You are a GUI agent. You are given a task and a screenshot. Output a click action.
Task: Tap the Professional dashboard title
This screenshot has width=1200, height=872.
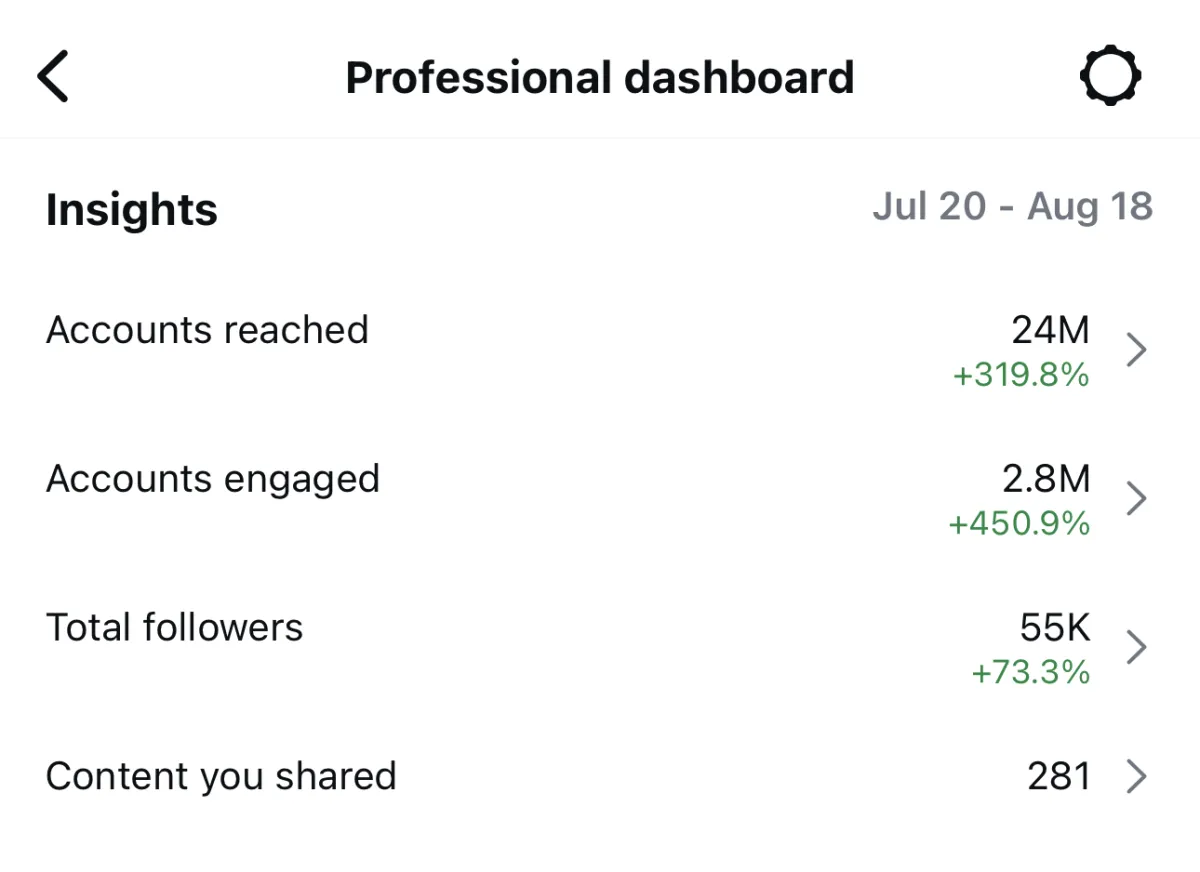point(600,77)
